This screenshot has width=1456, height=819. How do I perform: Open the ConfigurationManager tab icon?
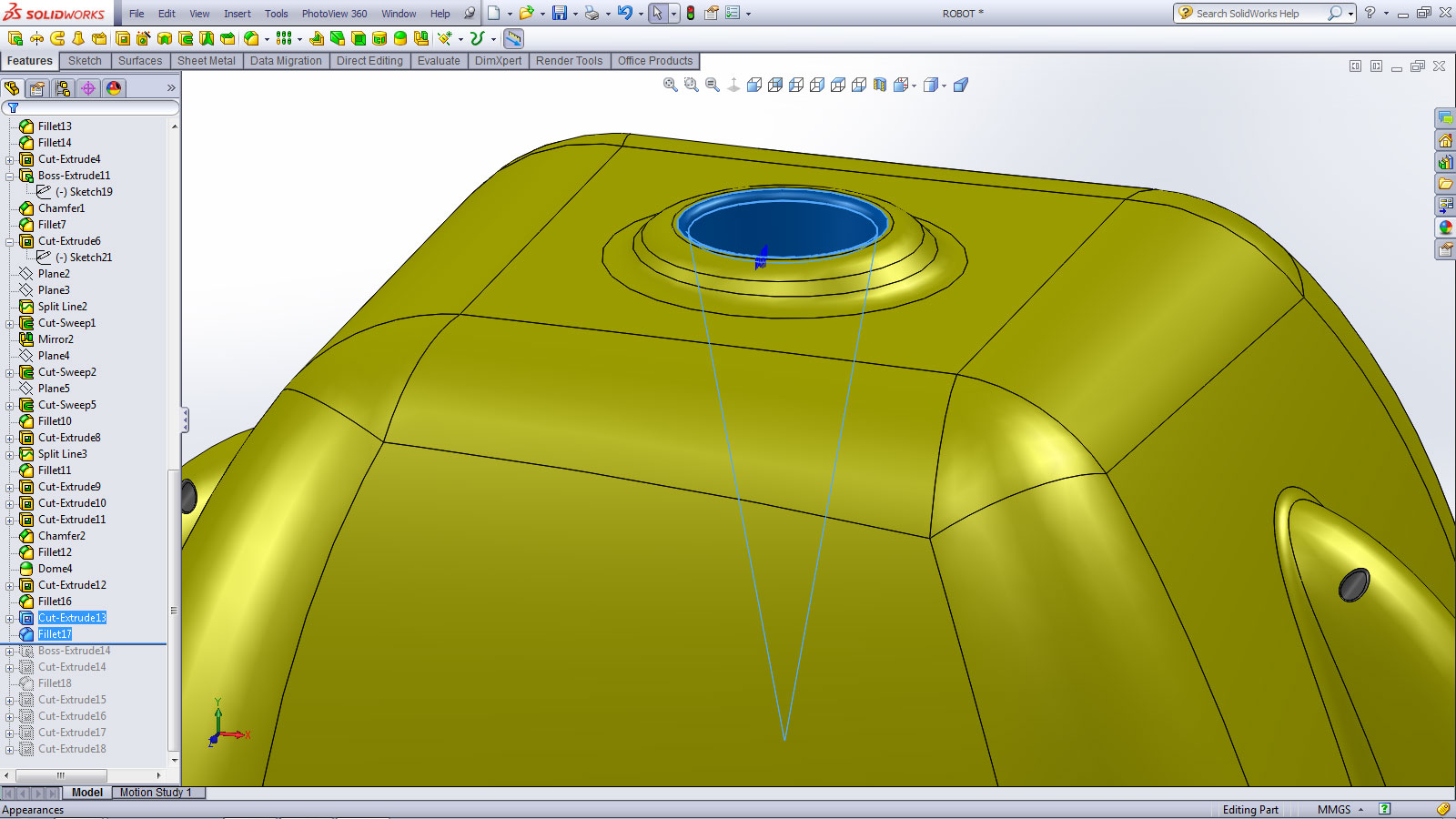62,88
